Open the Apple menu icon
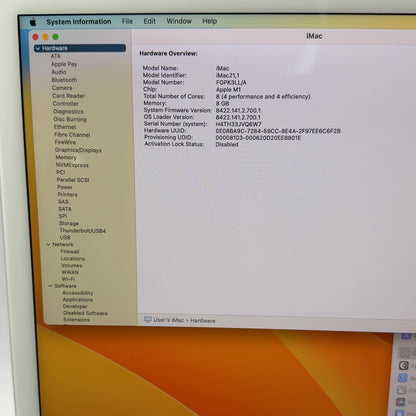This screenshot has width=416, height=416. click(x=33, y=22)
